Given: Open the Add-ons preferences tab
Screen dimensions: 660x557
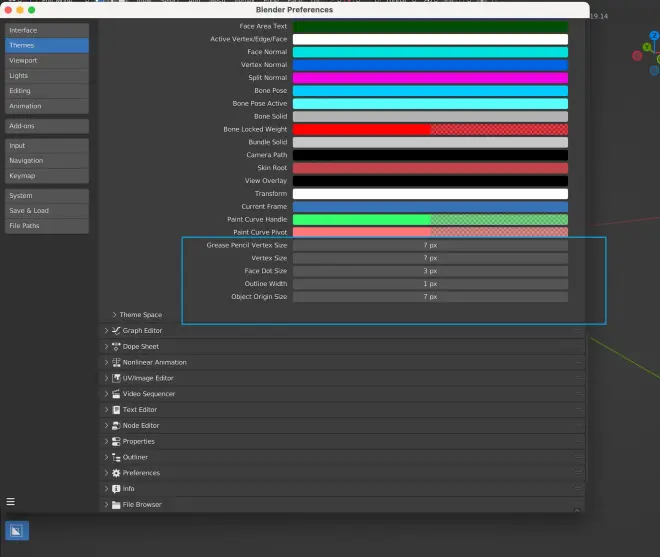Looking at the screenshot, I should [46, 126].
